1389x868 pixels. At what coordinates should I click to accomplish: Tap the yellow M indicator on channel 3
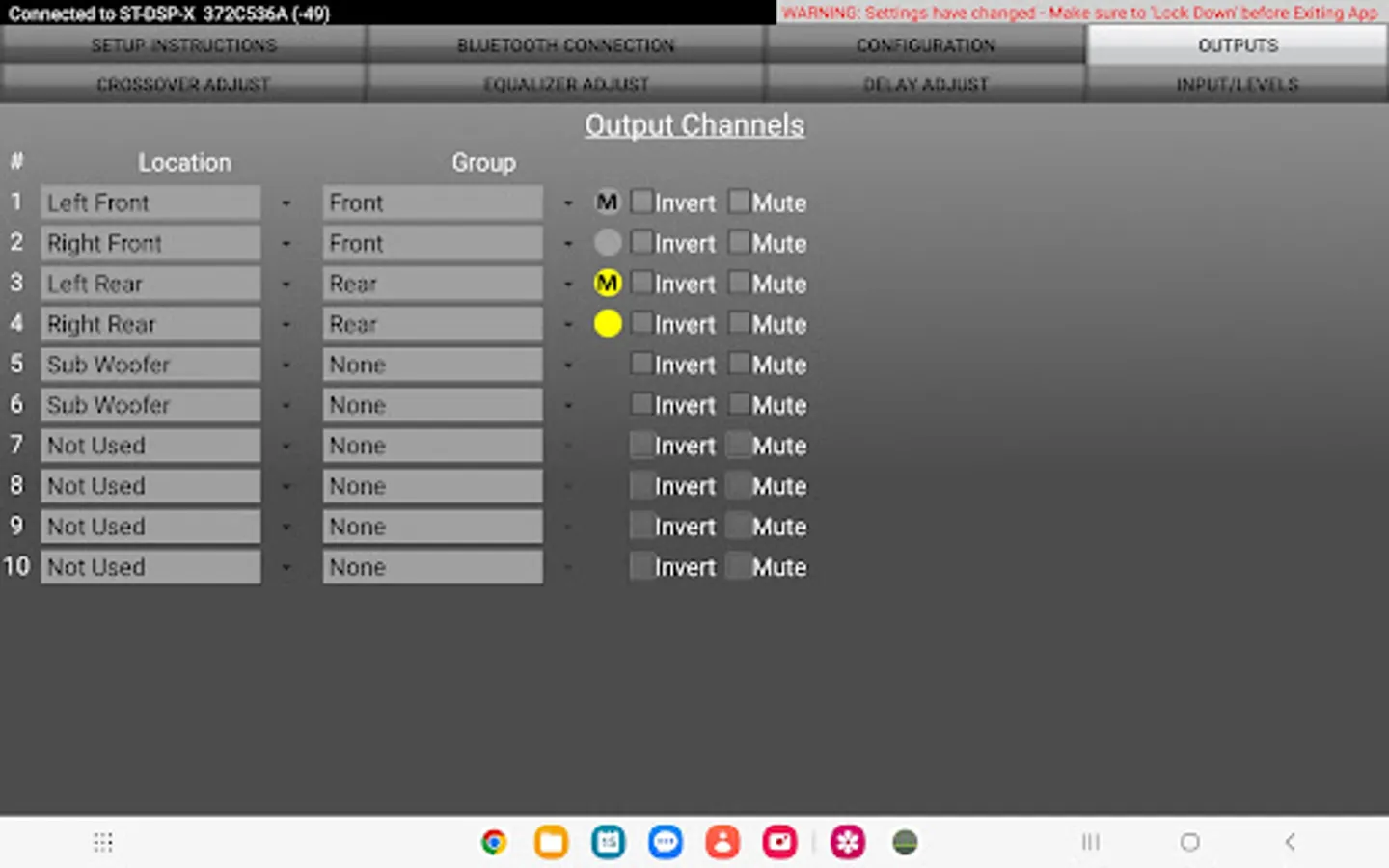tap(607, 284)
